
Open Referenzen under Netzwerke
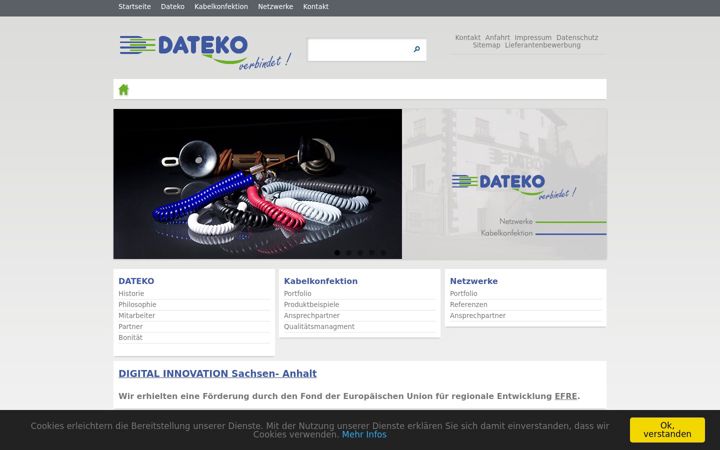(468, 304)
